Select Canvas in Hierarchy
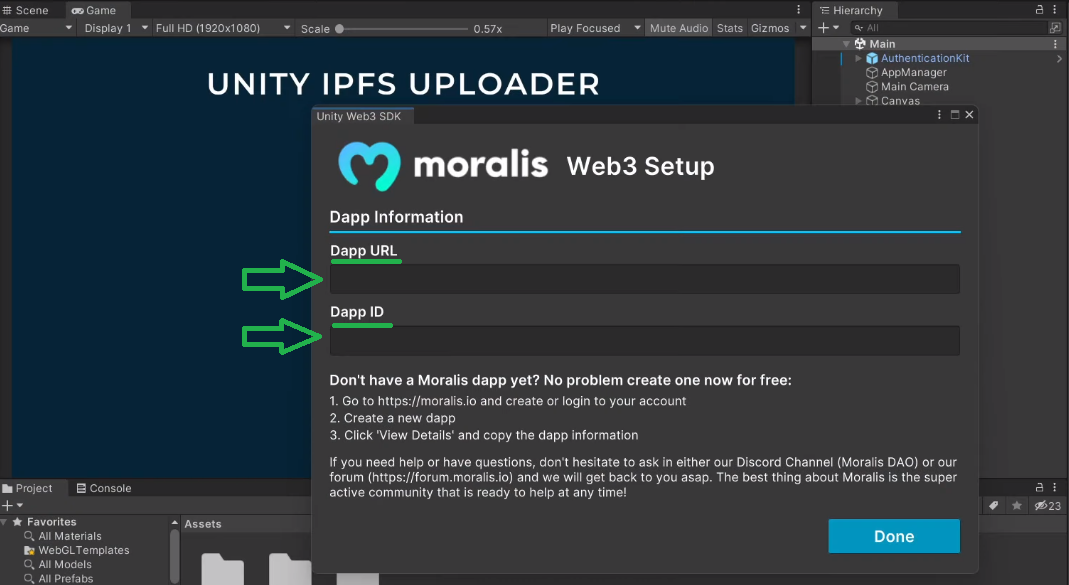 pyautogui.click(x=900, y=100)
